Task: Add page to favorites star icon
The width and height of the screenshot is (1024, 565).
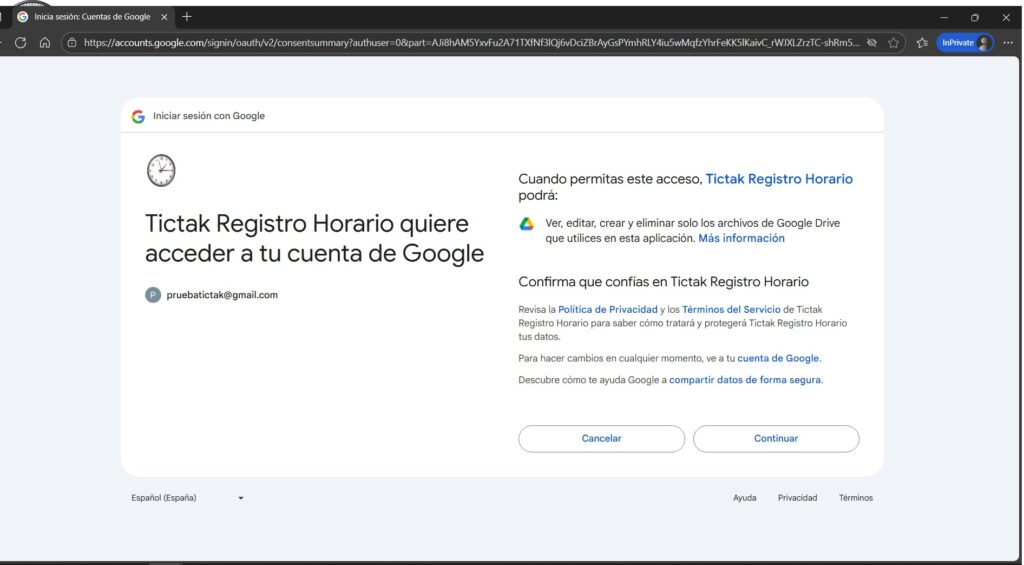Action: point(894,43)
